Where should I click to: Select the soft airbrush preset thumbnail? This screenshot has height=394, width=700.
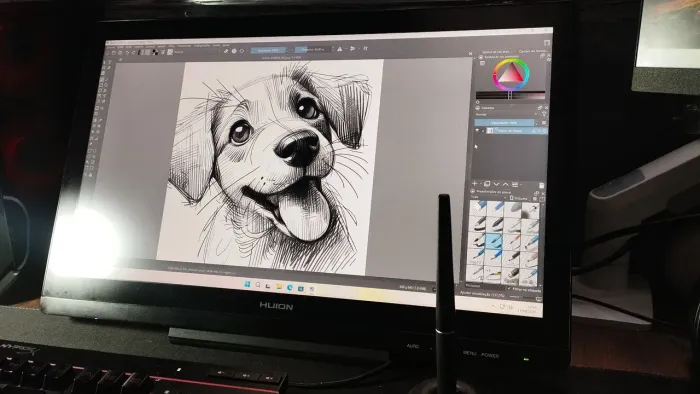pos(529,210)
